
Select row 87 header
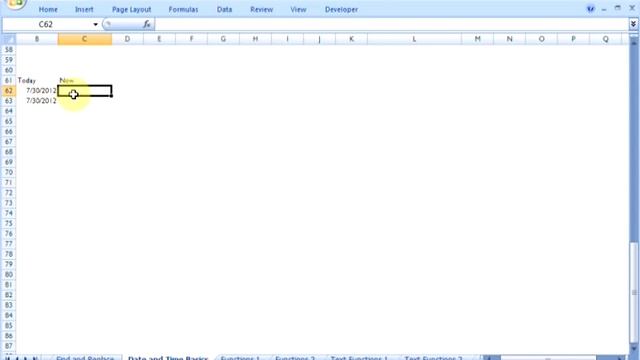click(9, 346)
